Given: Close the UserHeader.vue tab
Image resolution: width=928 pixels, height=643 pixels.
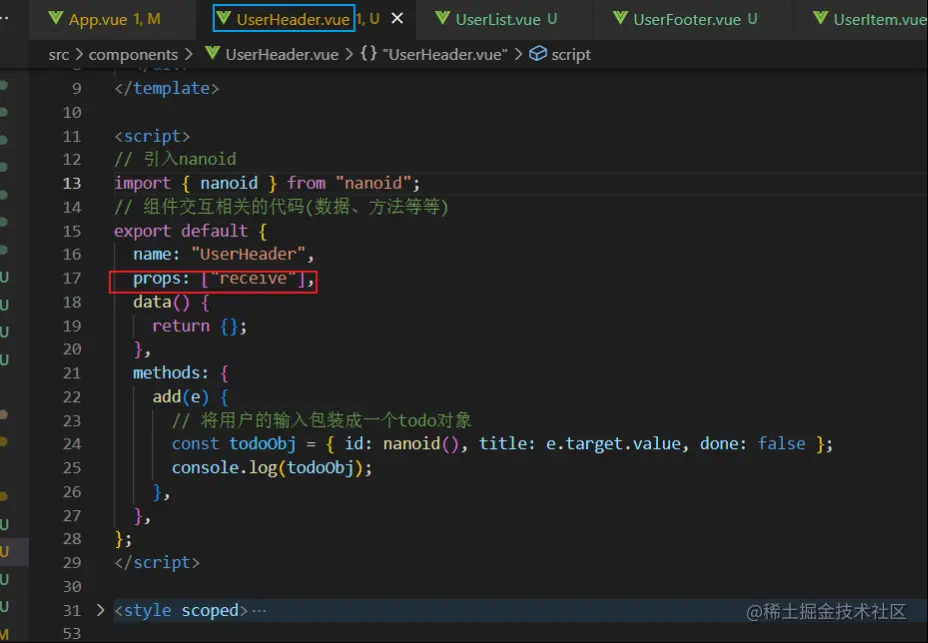Looking at the screenshot, I should tap(397, 18).
